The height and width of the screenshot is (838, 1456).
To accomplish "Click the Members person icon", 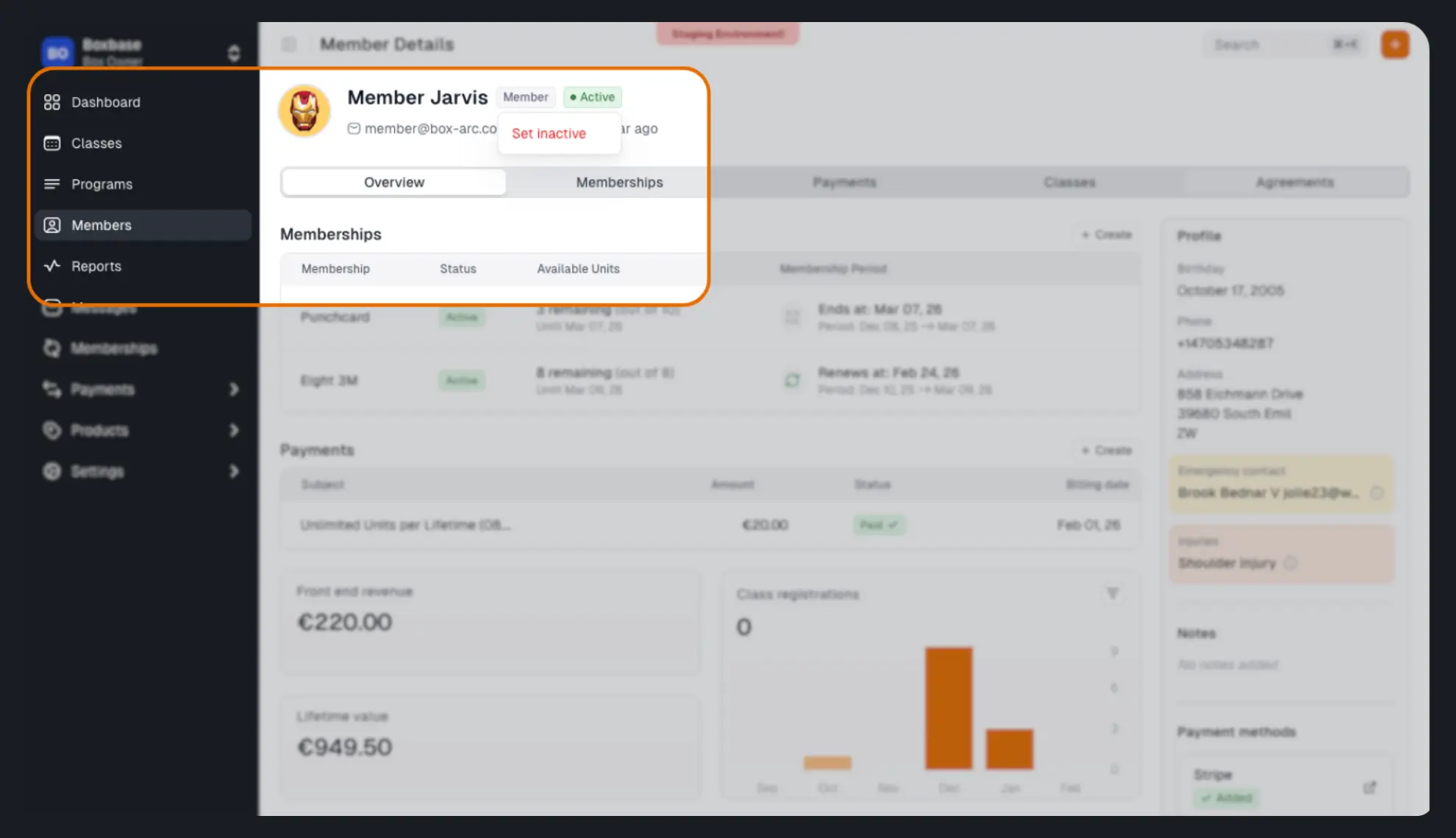I will [x=51, y=226].
